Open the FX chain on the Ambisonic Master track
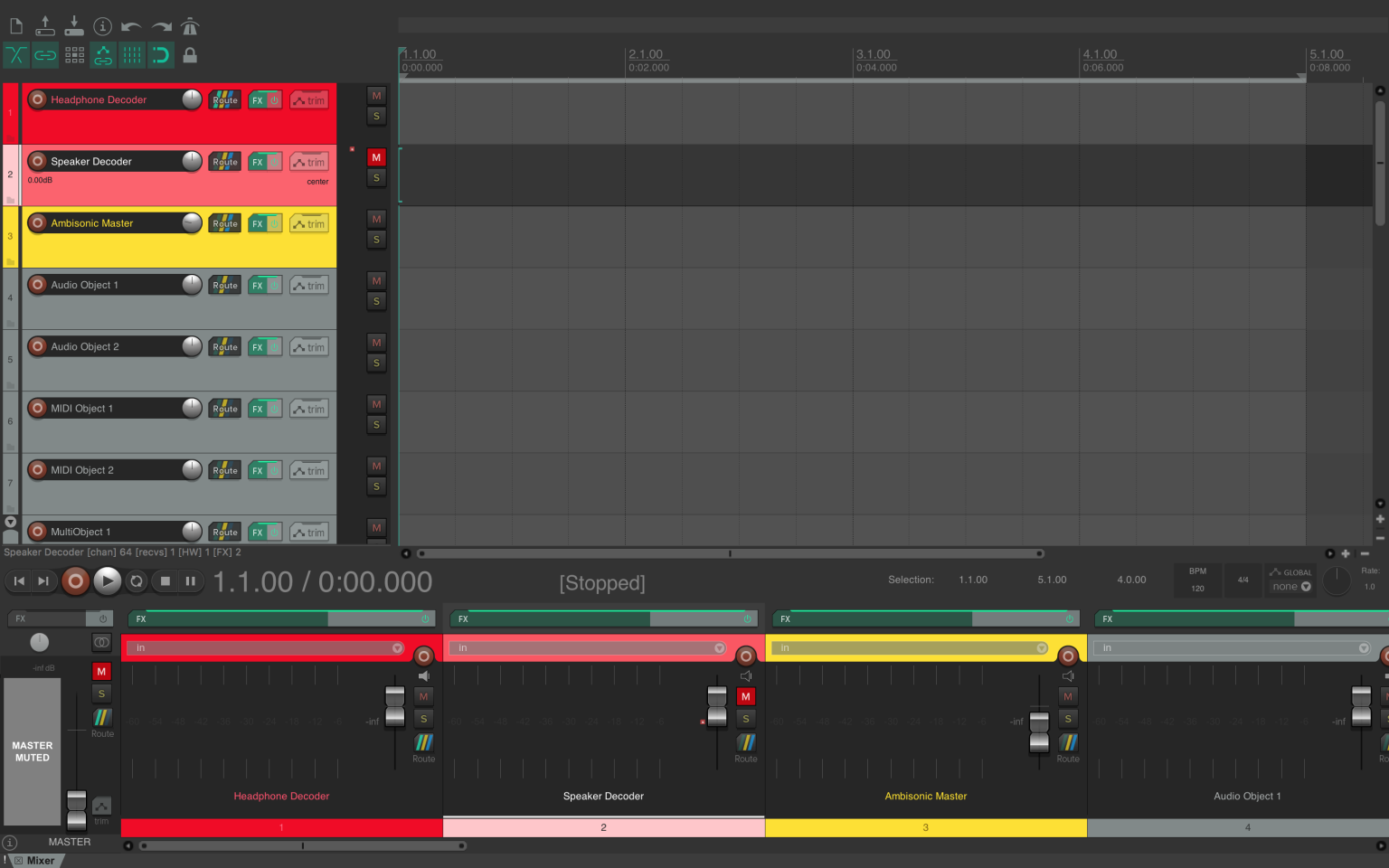Viewport: 1389px width, 868px height. pyautogui.click(x=257, y=223)
